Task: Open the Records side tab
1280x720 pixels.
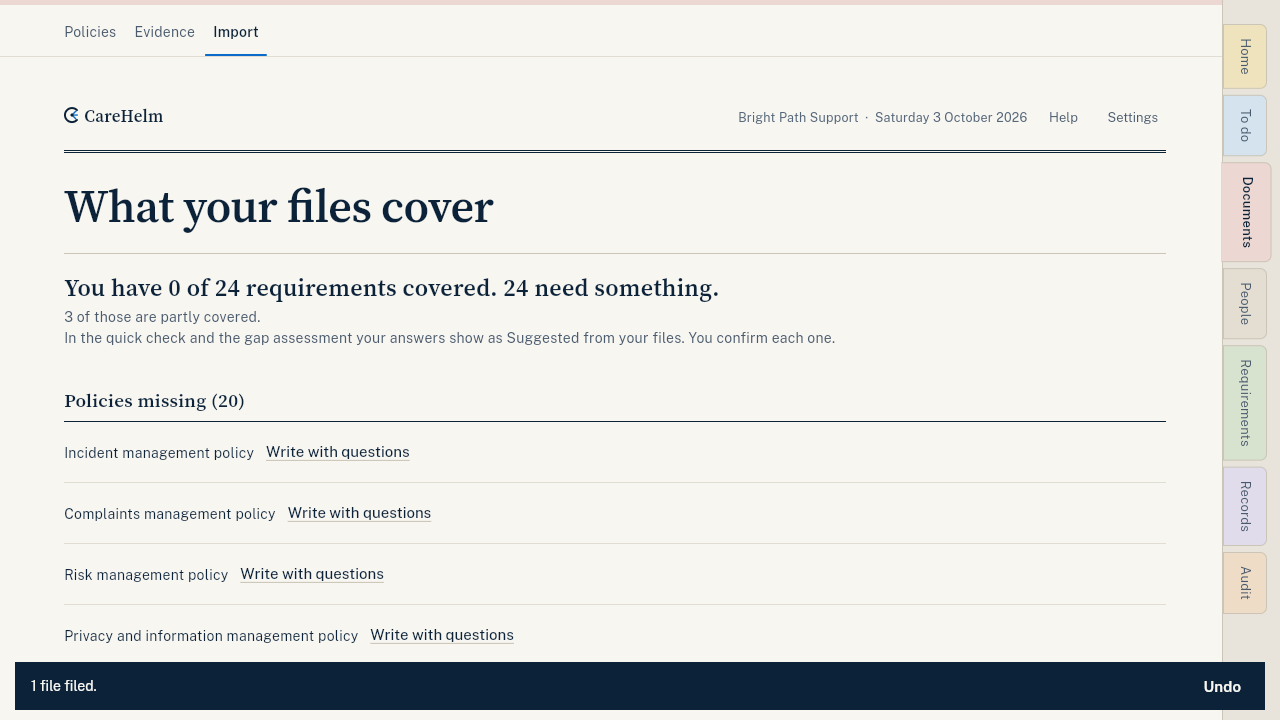Action: pyautogui.click(x=1245, y=506)
